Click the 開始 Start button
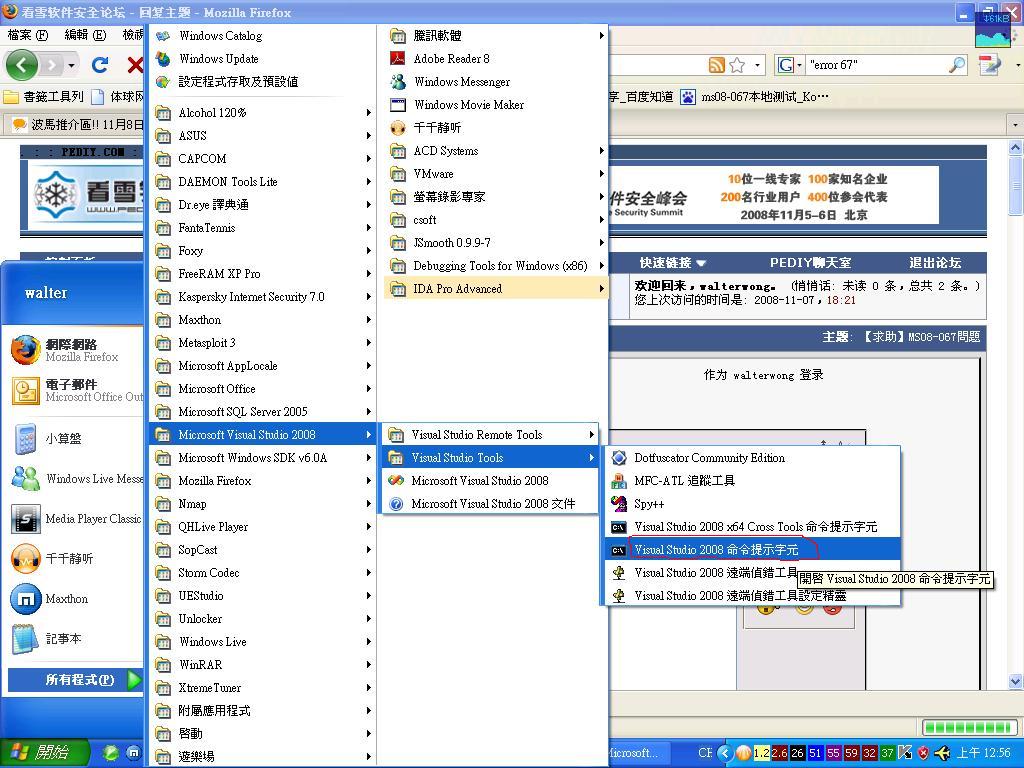Viewport: 1024px width, 768px height. pyautogui.click(x=44, y=753)
